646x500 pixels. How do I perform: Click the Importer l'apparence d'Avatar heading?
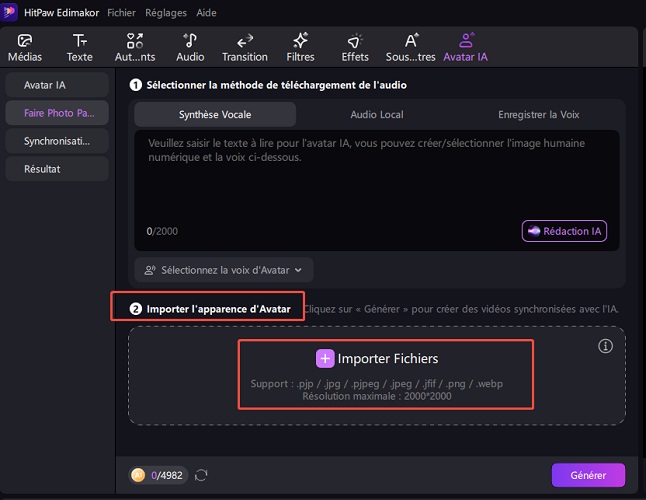(218, 309)
